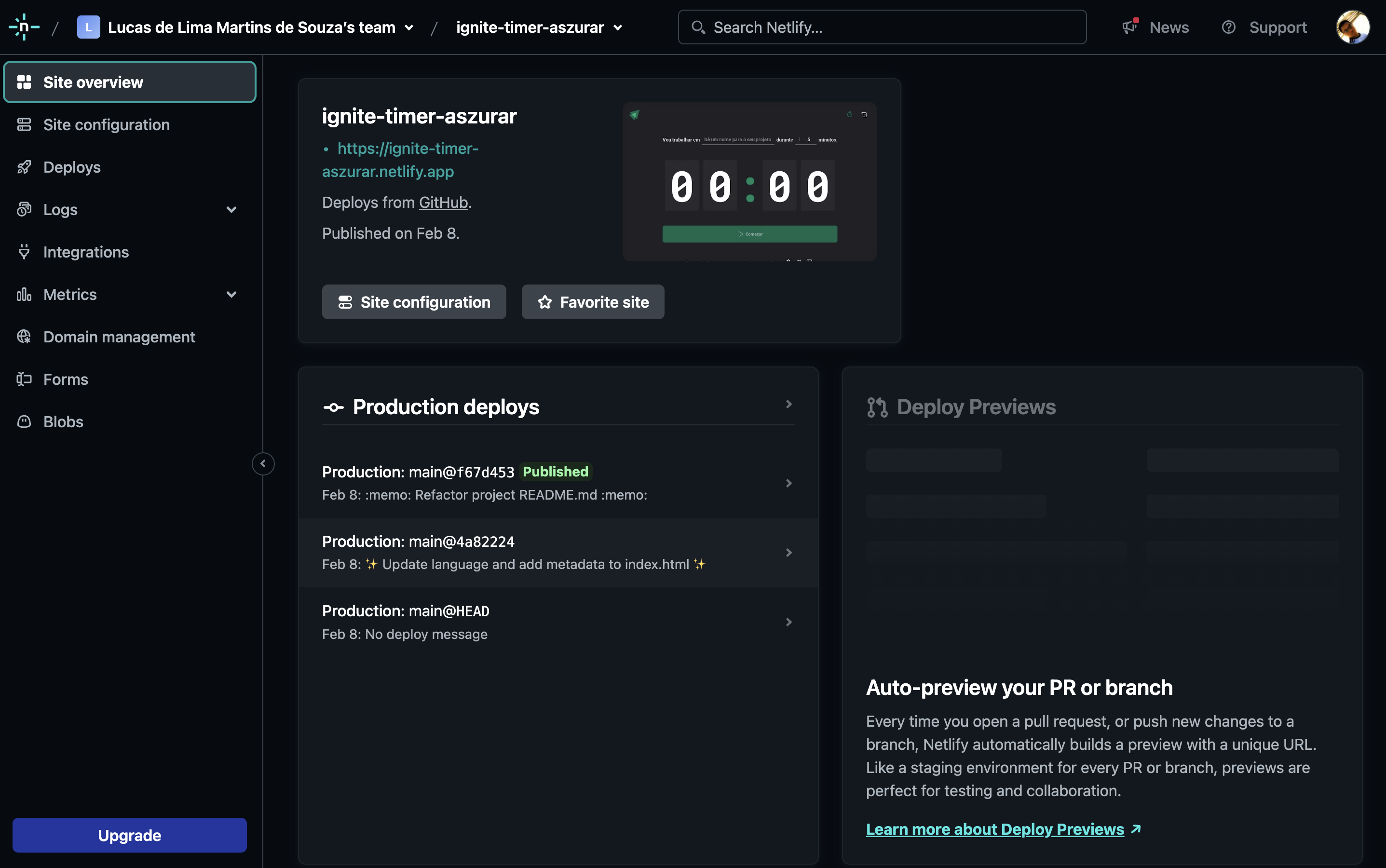Go to Deploys in sidebar
The width and height of the screenshot is (1386, 868).
pos(130,167)
